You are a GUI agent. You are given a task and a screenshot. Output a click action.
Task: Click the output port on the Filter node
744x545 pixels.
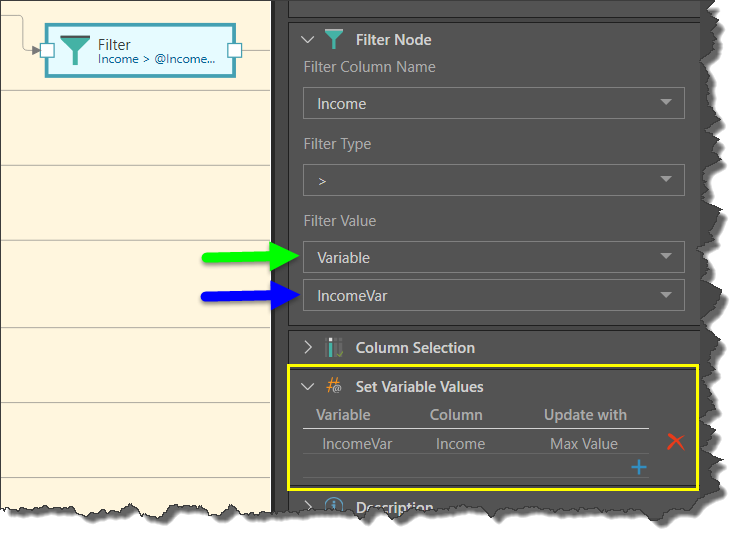pos(235,50)
